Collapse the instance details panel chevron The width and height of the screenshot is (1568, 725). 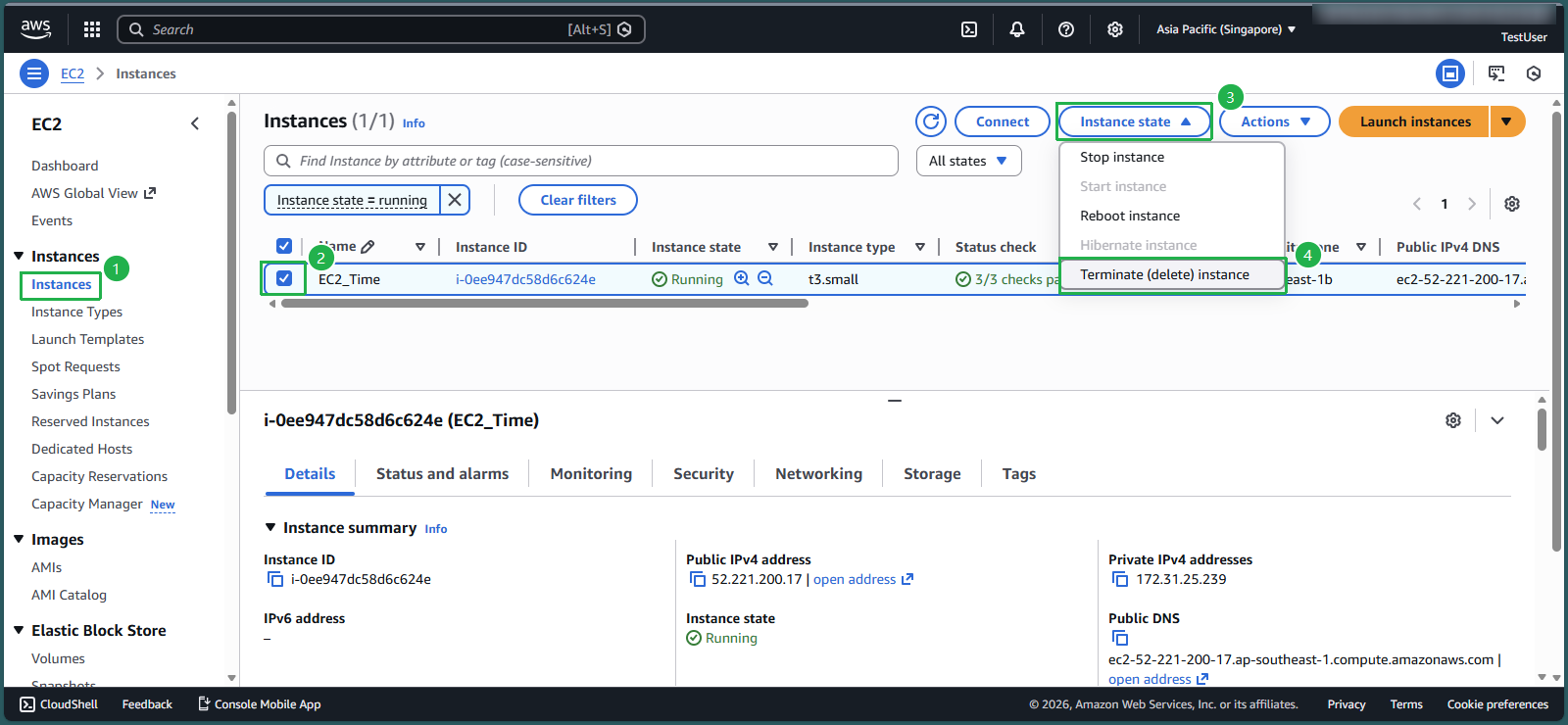point(1497,420)
